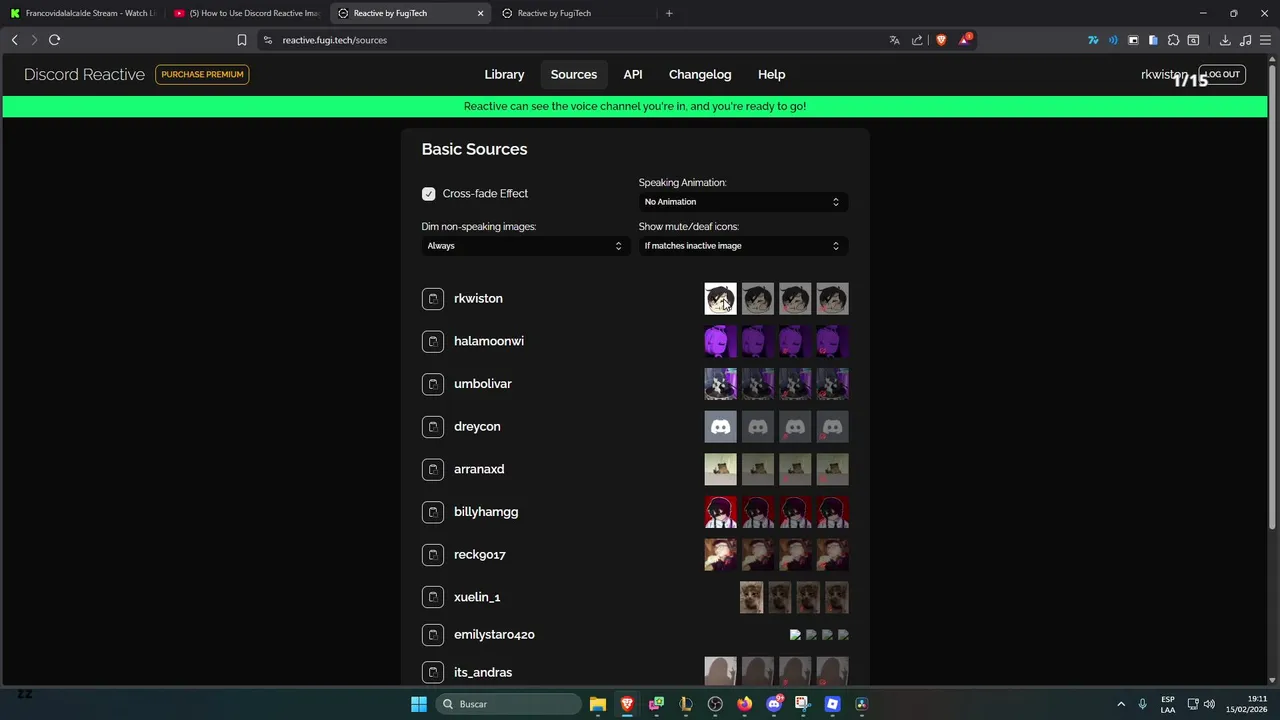
Task: Open the Show mute/deaf icons dropdown
Action: click(x=743, y=246)
